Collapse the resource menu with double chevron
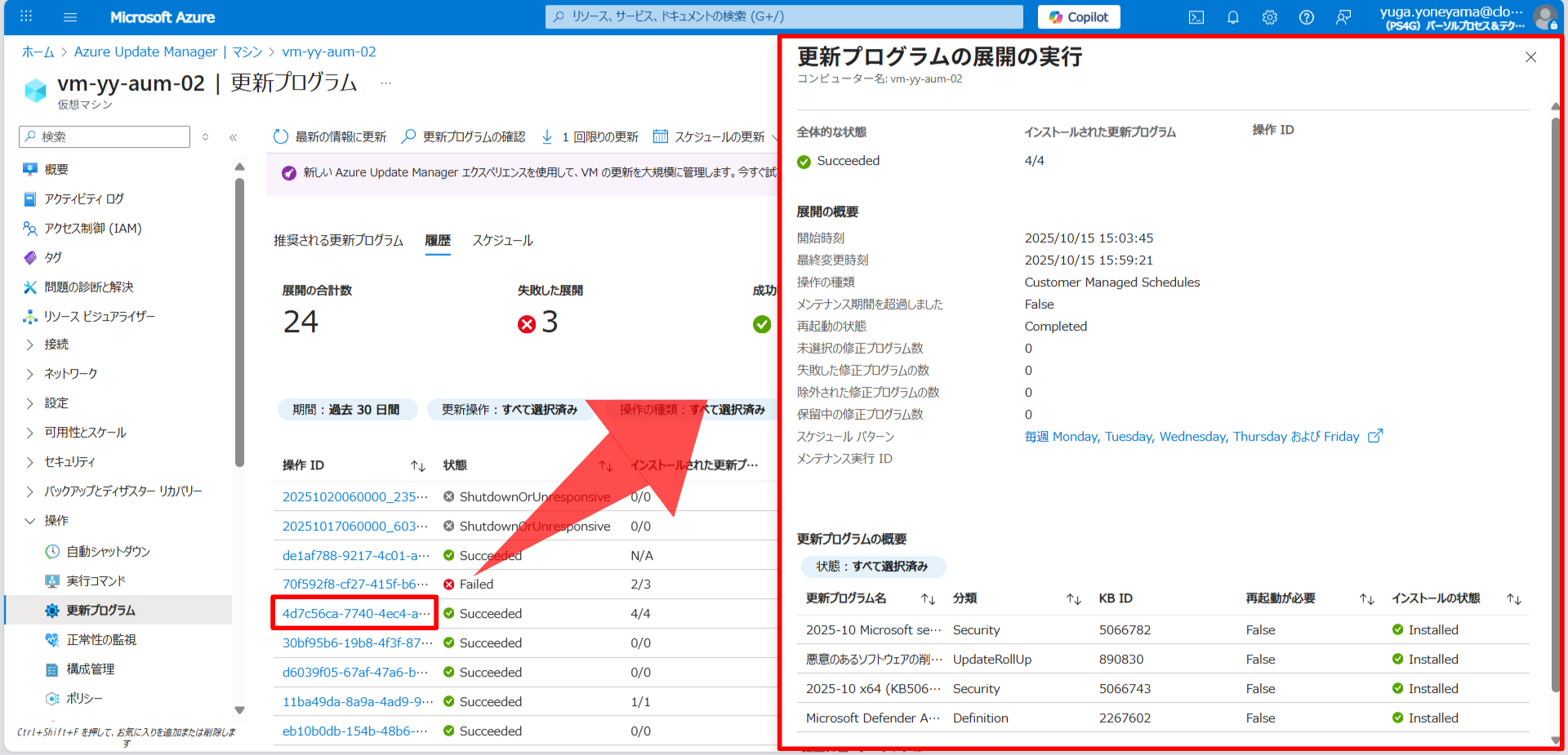Screen dimensions: 1568x755 pos(234,137)
